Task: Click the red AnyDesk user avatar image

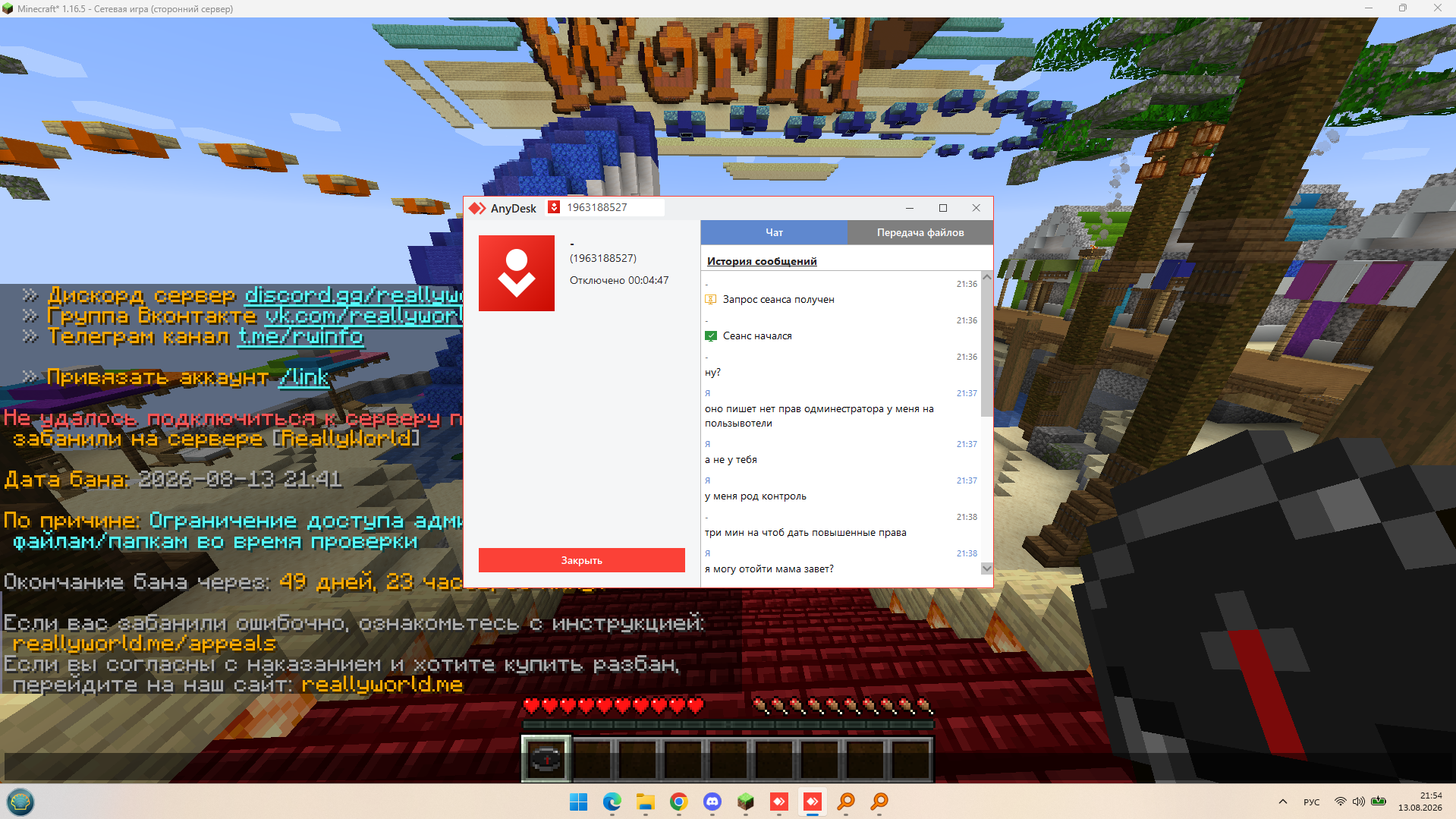Action: (x=517, y=273)
